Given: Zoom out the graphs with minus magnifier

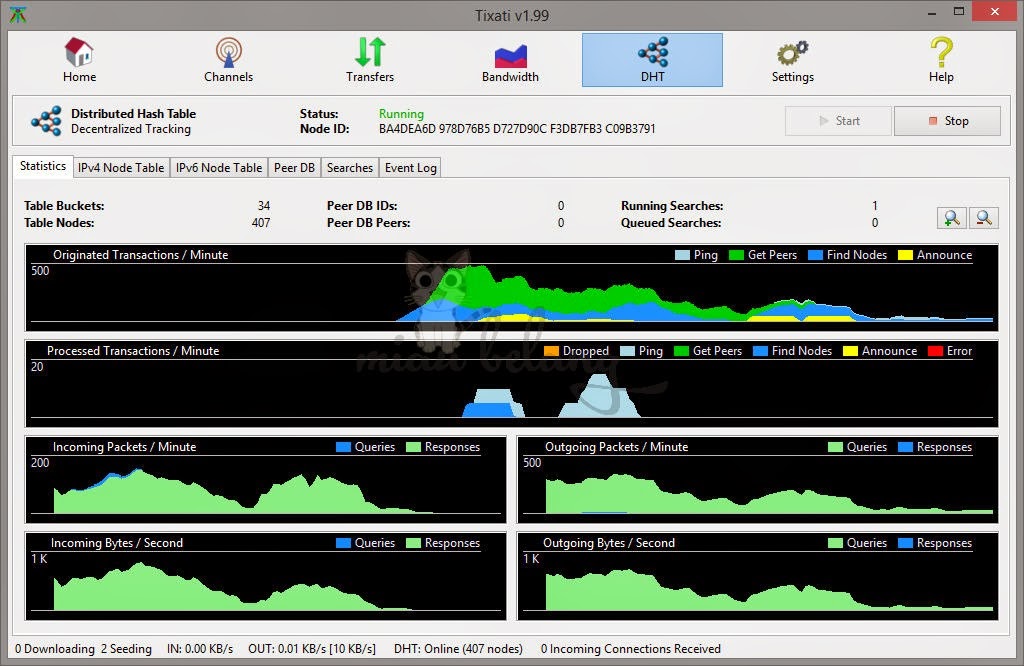Looking at the screenshot, I should click(984, 217).
